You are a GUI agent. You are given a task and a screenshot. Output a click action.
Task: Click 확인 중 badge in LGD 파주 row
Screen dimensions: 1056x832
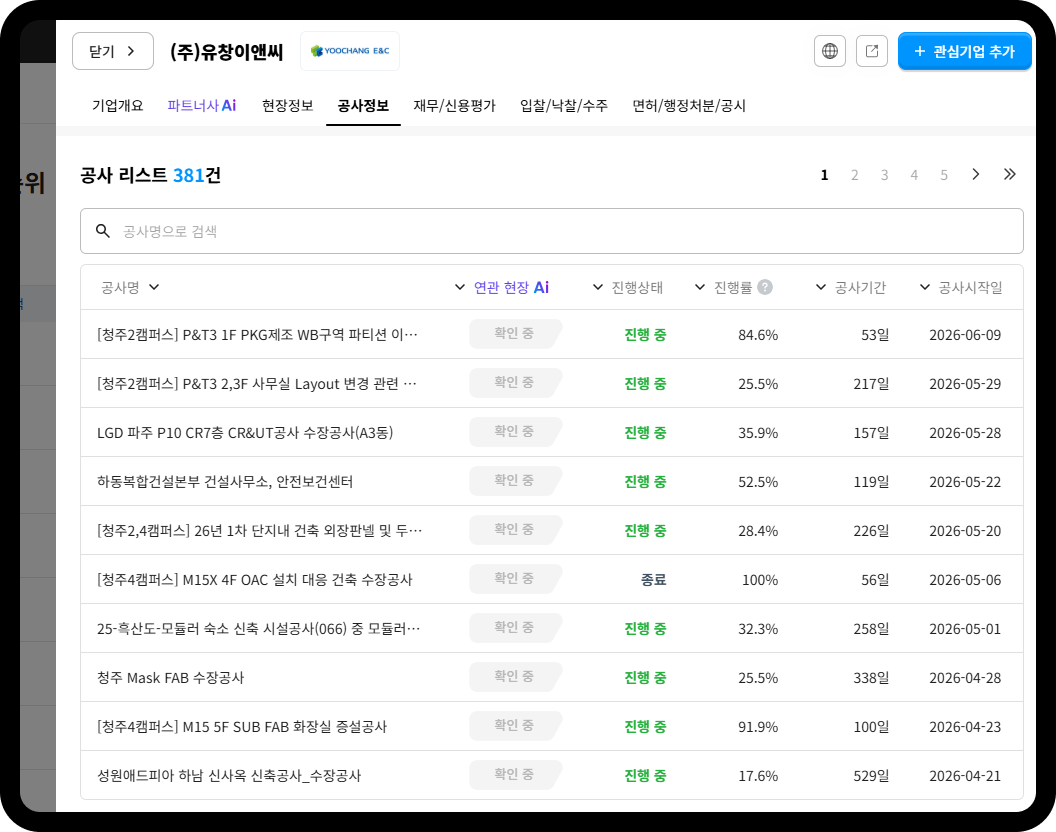(x=515, y=432)
